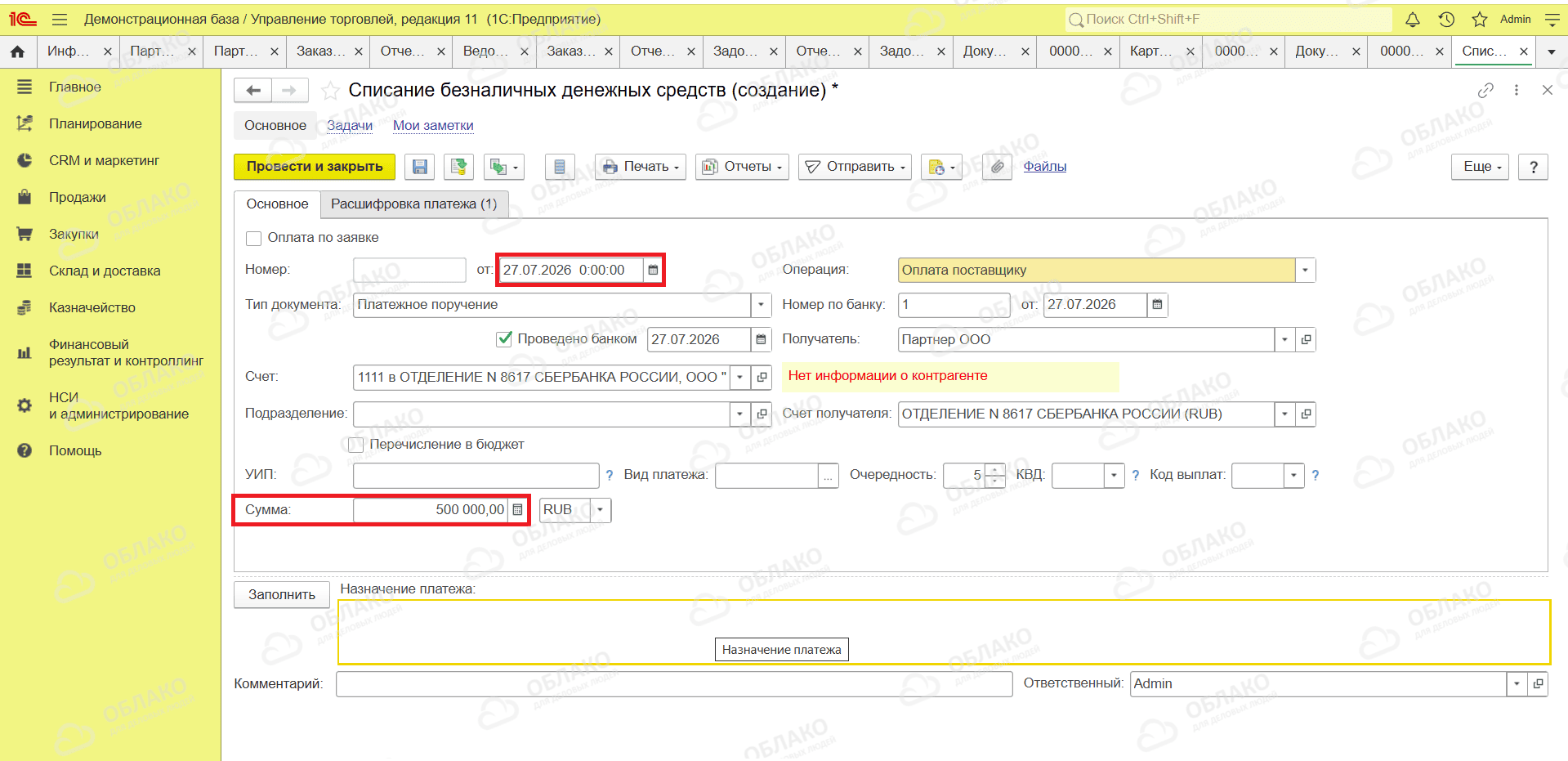Open history clock icon

(1446, 19)
